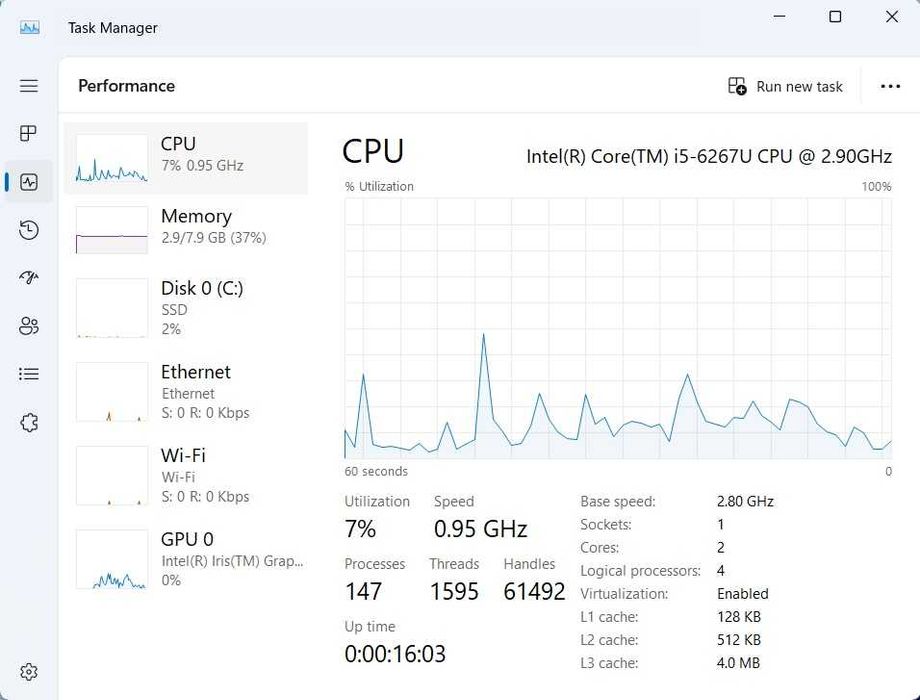Image resolution: width=920 pixels, height=700 pixels.
Task: Click the Task Manager title bar icon
Action: click(x=30, y=27)
